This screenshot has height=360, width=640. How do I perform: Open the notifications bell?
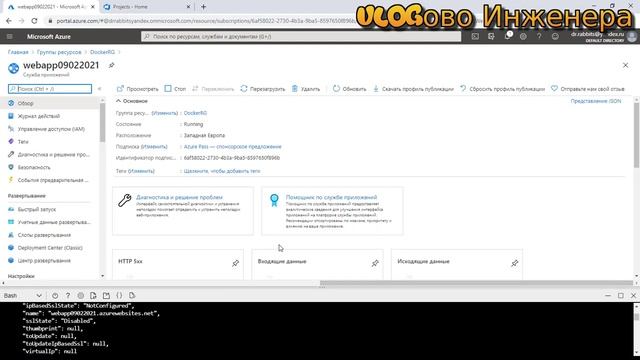click(x=507, y=36)
